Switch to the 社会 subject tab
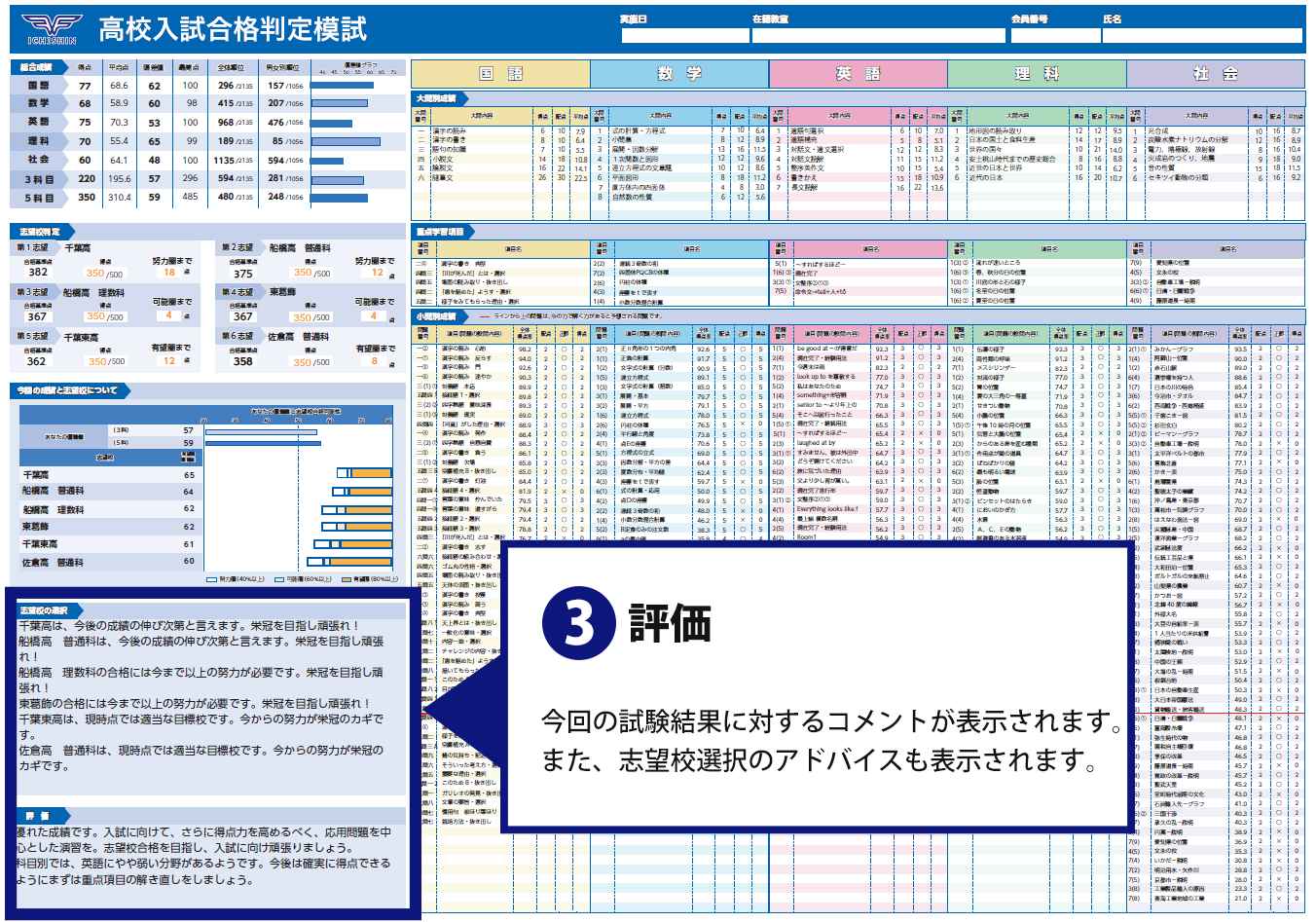The image size is (1316, 922). tap(1215, 74)
